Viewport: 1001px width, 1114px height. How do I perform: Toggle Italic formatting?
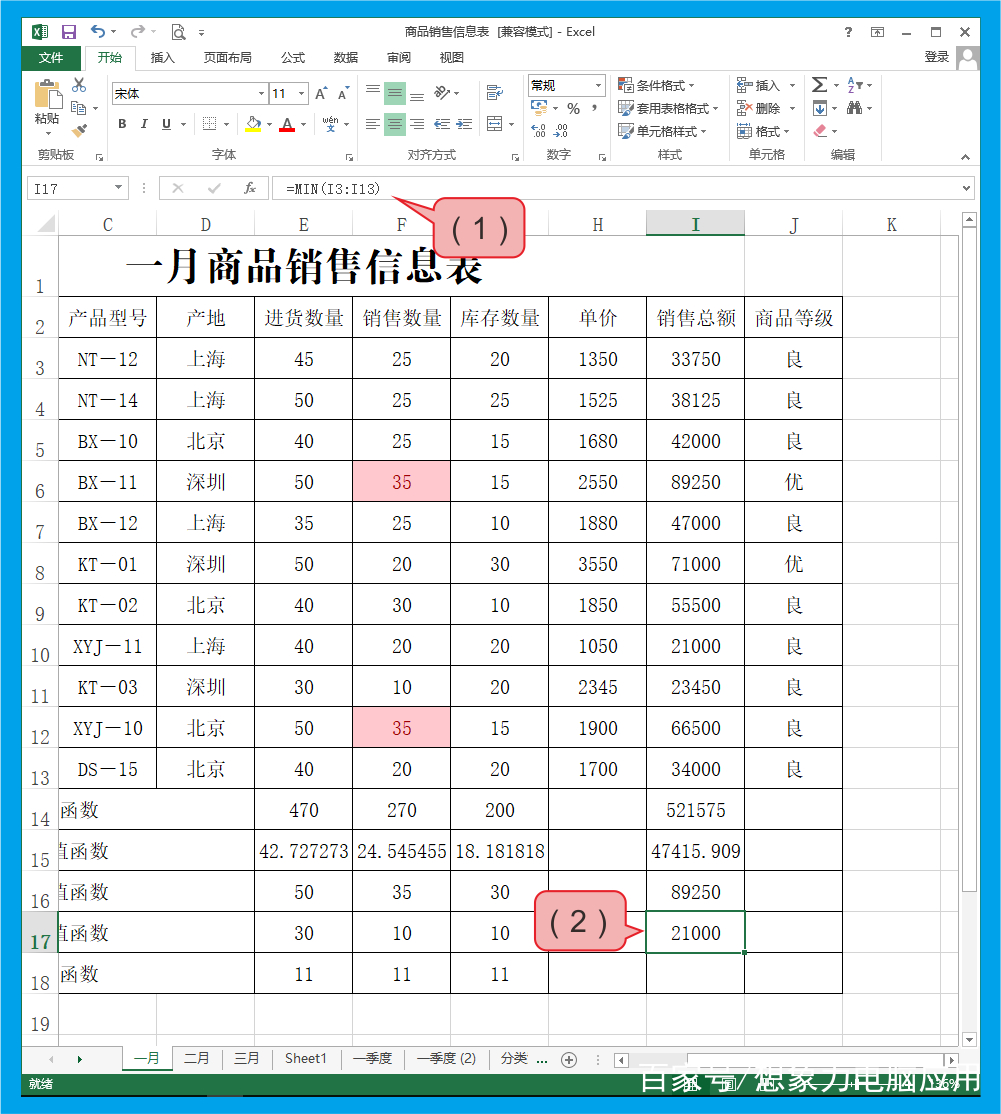142,122
